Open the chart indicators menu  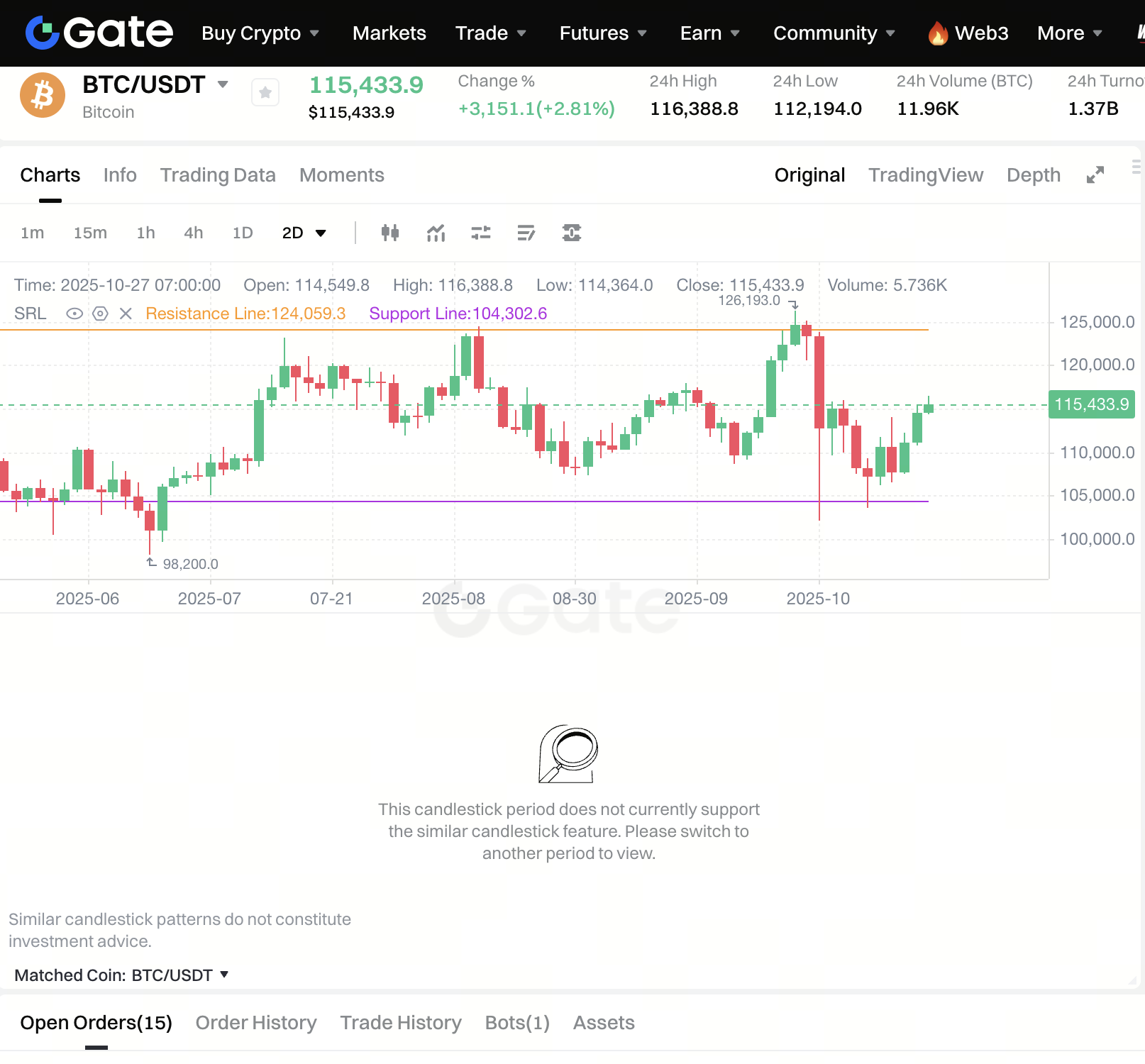[436, 233]
